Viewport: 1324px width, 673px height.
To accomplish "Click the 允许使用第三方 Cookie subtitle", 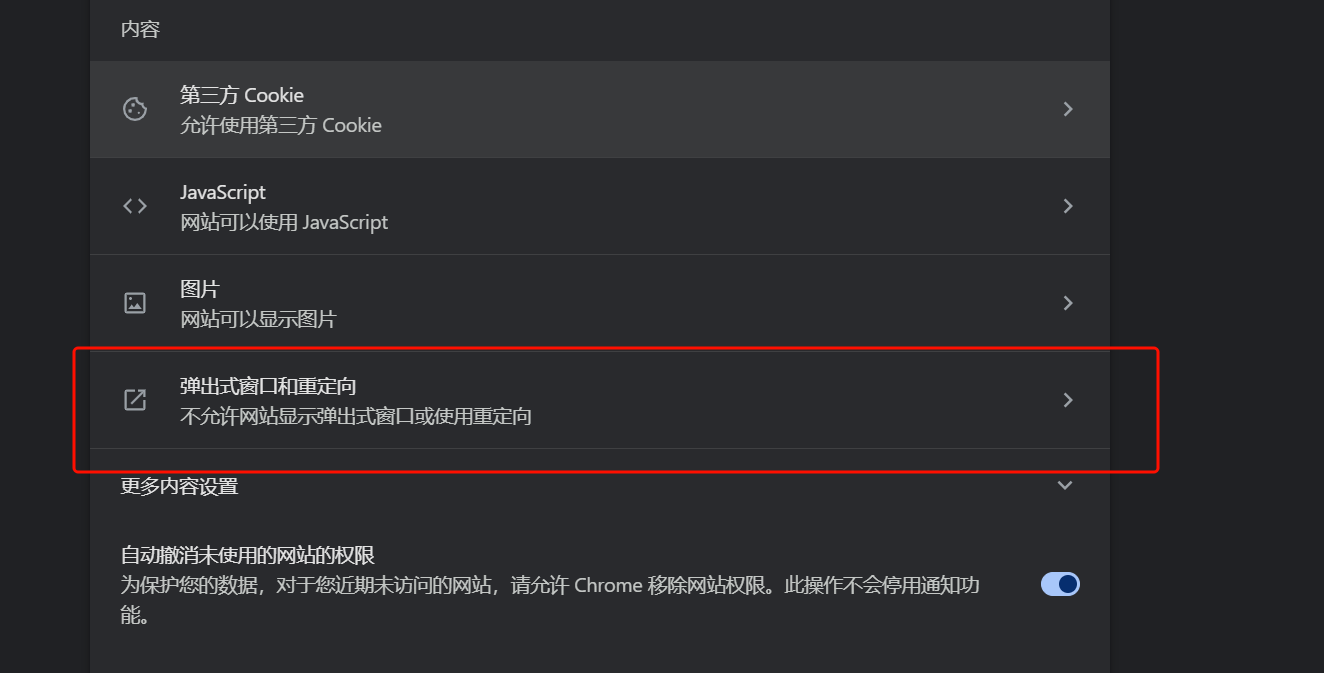I will pyautogui.click(x=281, y=125).
